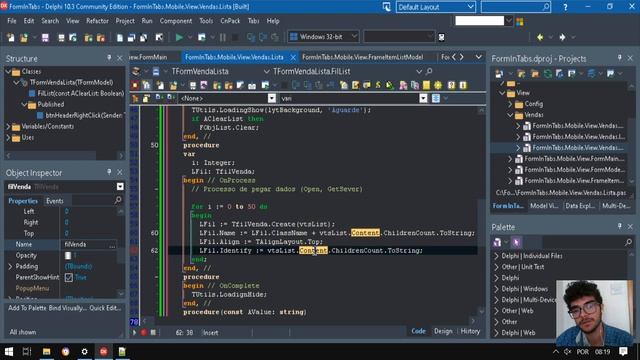
Task: Select btnHeaderRightClick in Structure tree
Action: [x=84, y=116]
